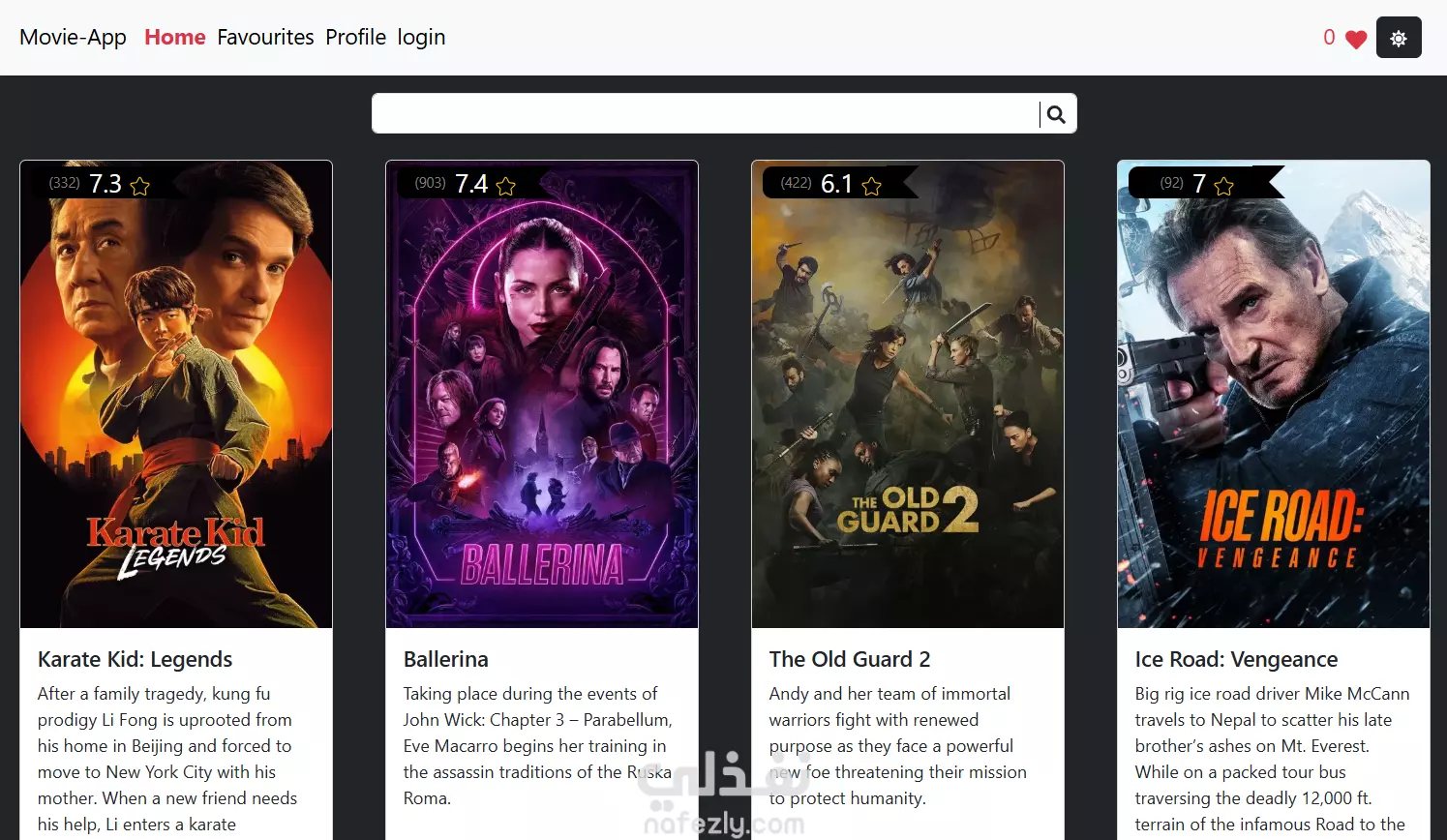Screen dimensions: 1447x840
Task: Click the Ice Road: Vengeance description
Action: [x=1273, y=760]
